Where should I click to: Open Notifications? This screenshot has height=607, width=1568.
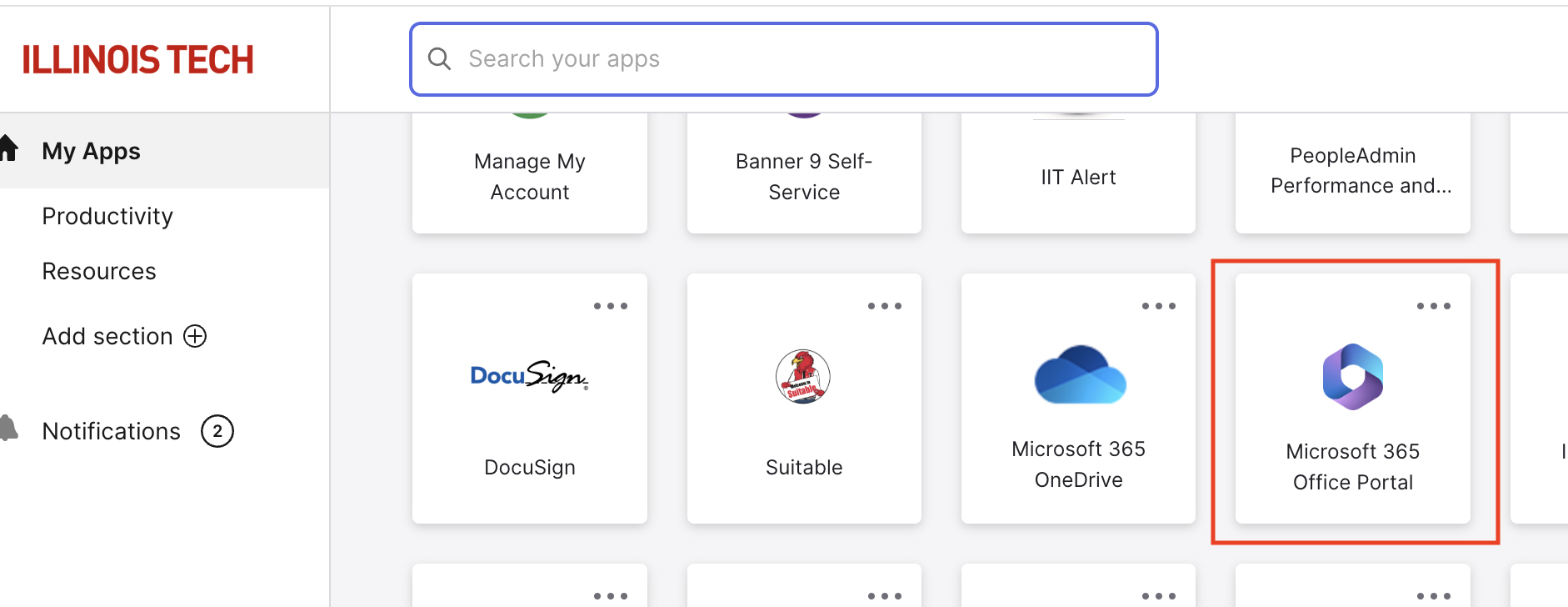point(112,431)
